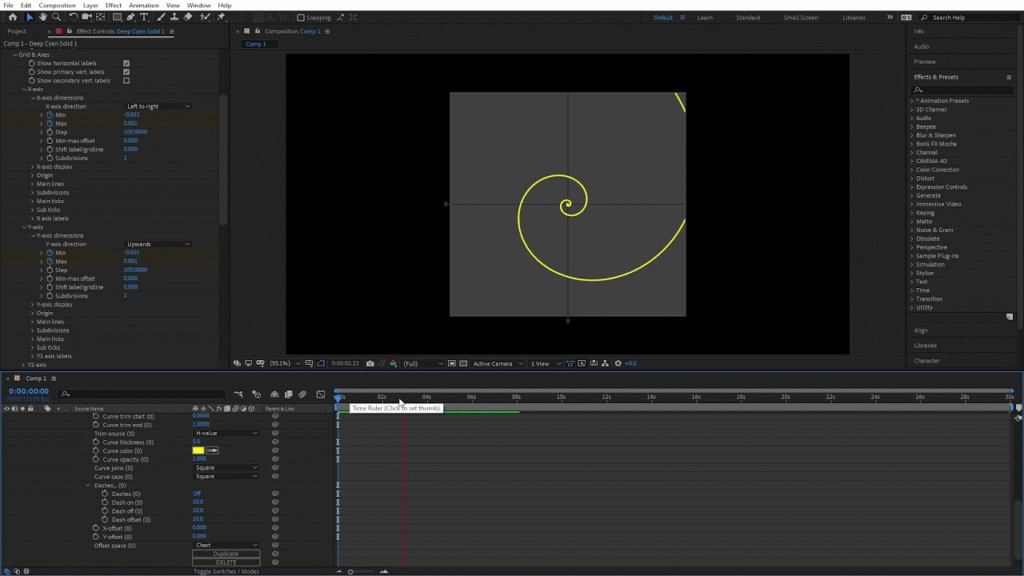Viewport: 1024px width, 576px height.
Task: Pick the Type text tool
Action: tap(145, 17)
